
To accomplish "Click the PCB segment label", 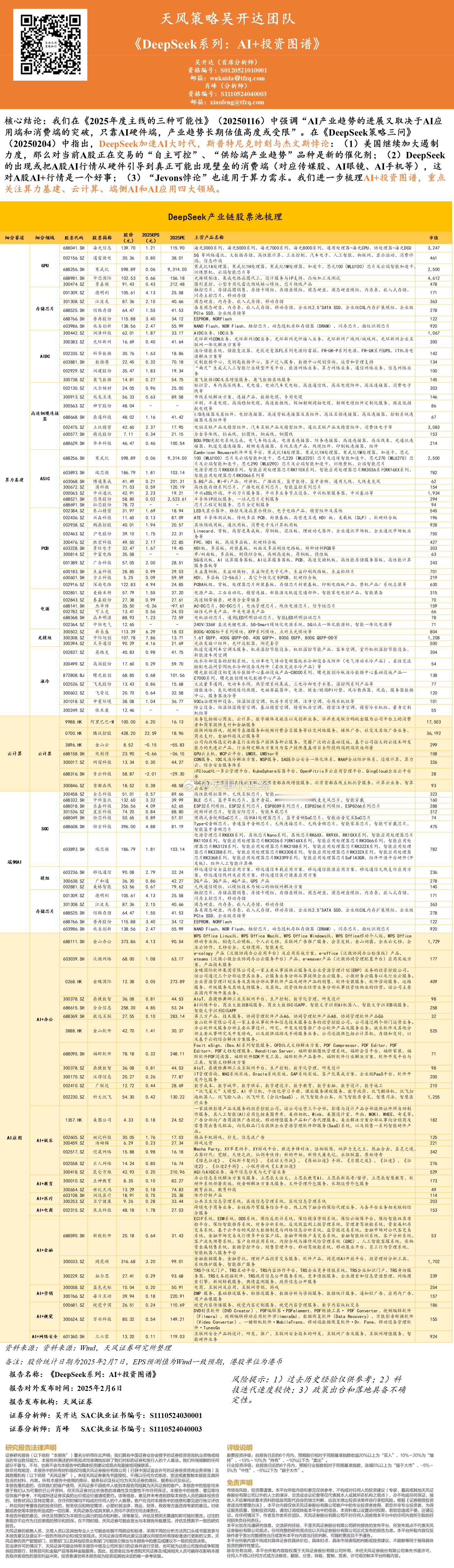I will point(45,549).
